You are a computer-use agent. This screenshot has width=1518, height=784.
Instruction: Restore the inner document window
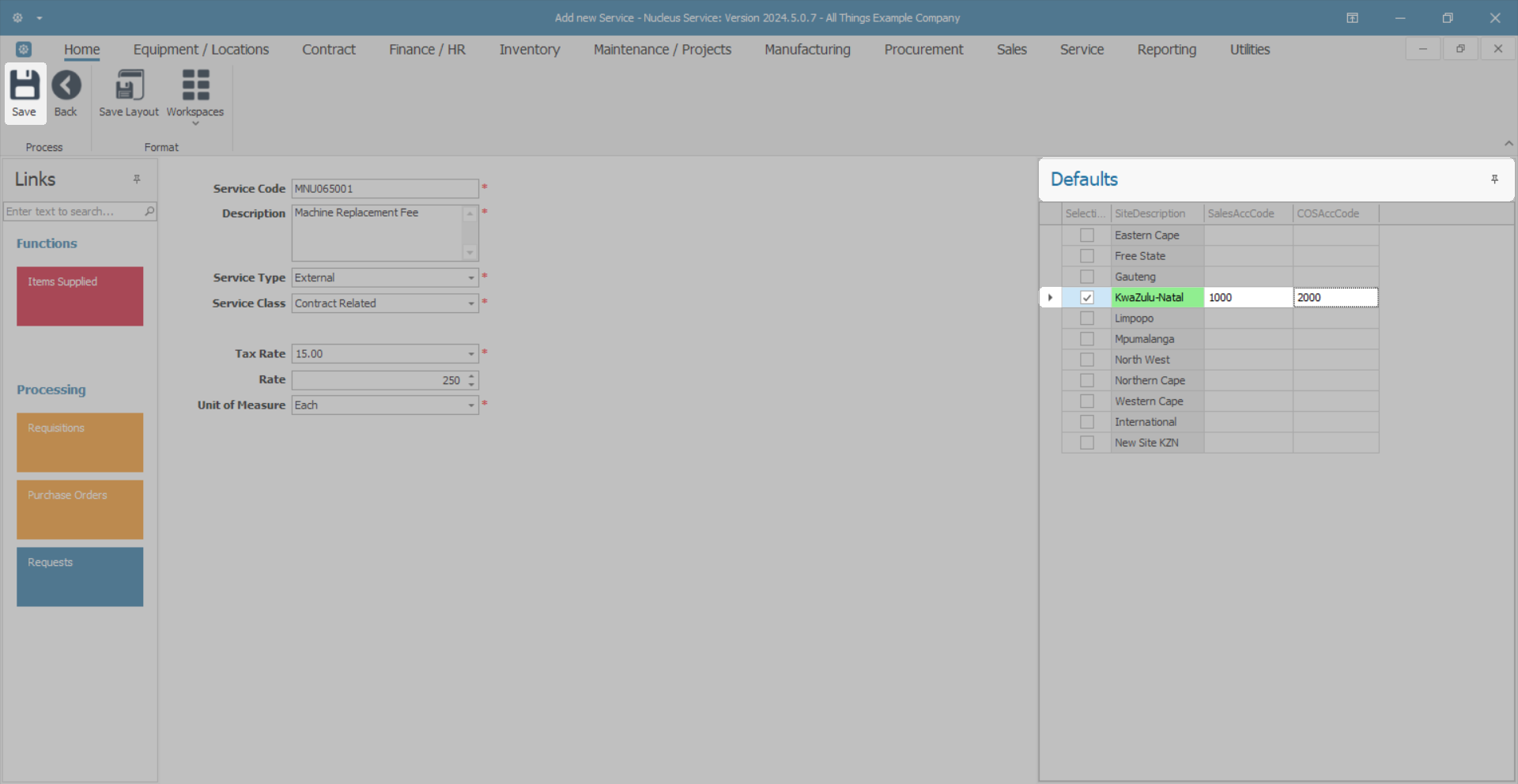pos(1460,49)
